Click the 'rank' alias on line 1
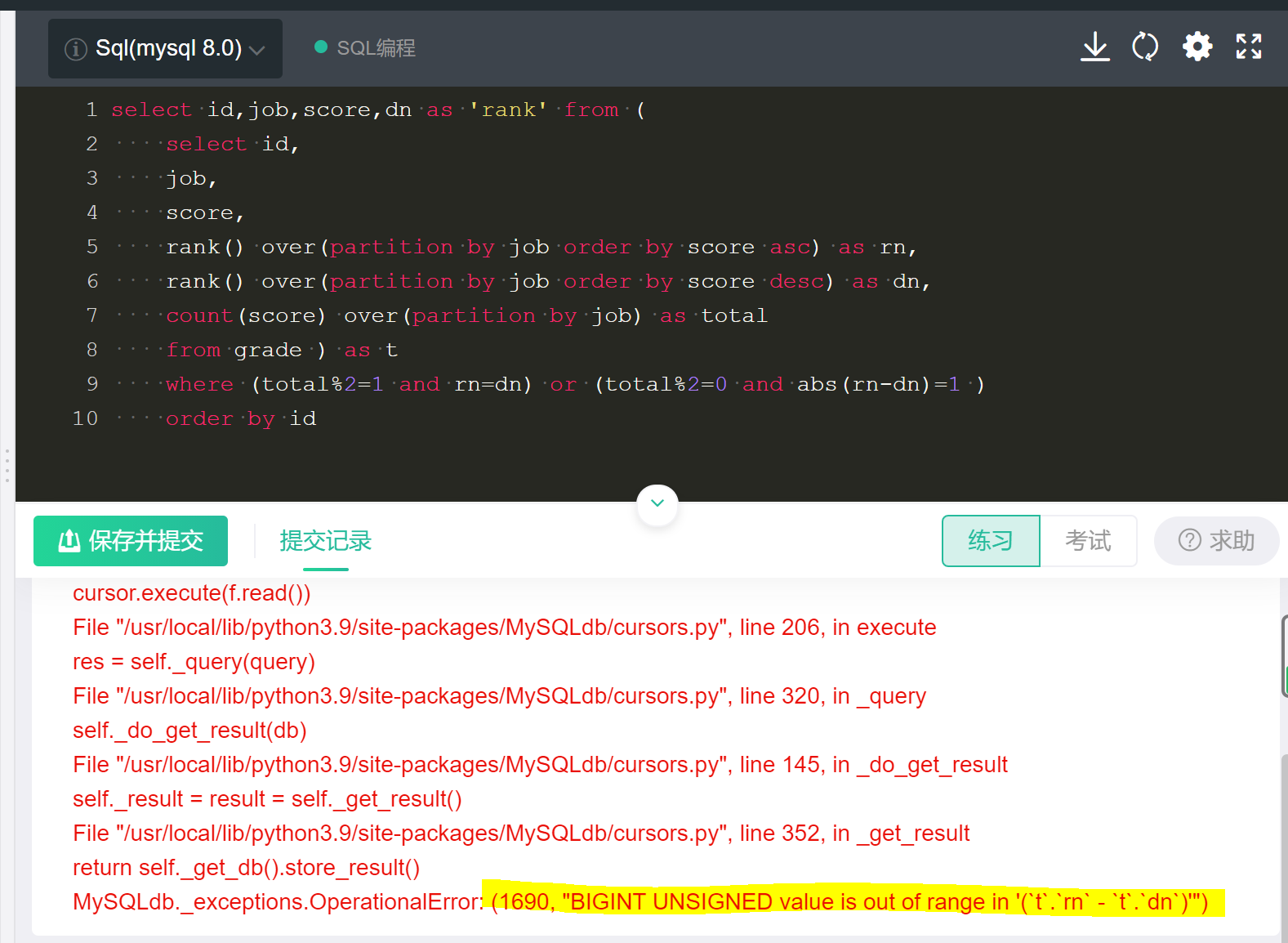Image resolution: width=1288 pixels, height=943 pixels. click(x=508, y=109)
